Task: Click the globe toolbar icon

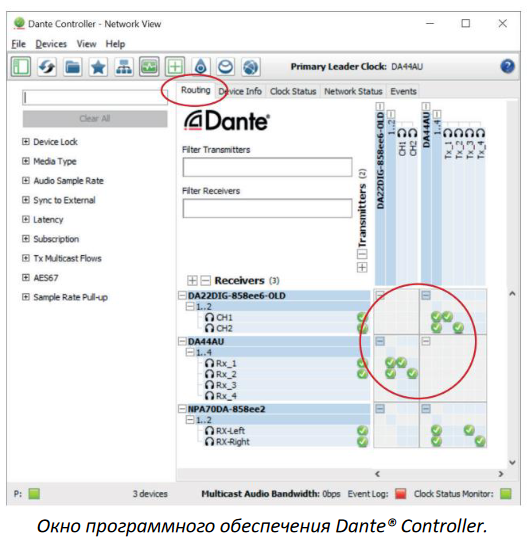Action: [251, 66]
